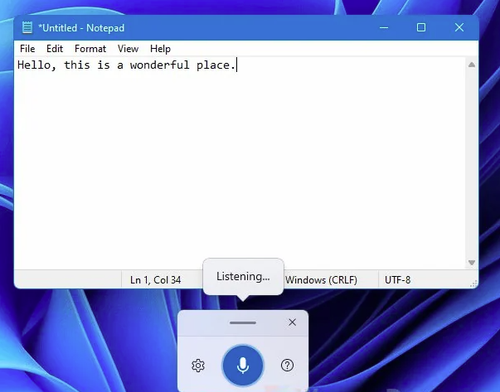
Task: Click the text 'Hello, this is a wonderful place.'
Action: tap(126, 65)
